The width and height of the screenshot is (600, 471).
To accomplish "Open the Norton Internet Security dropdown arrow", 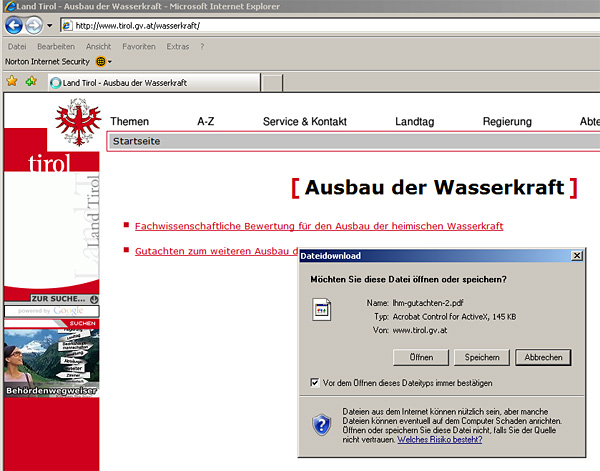I will point(110,62).
